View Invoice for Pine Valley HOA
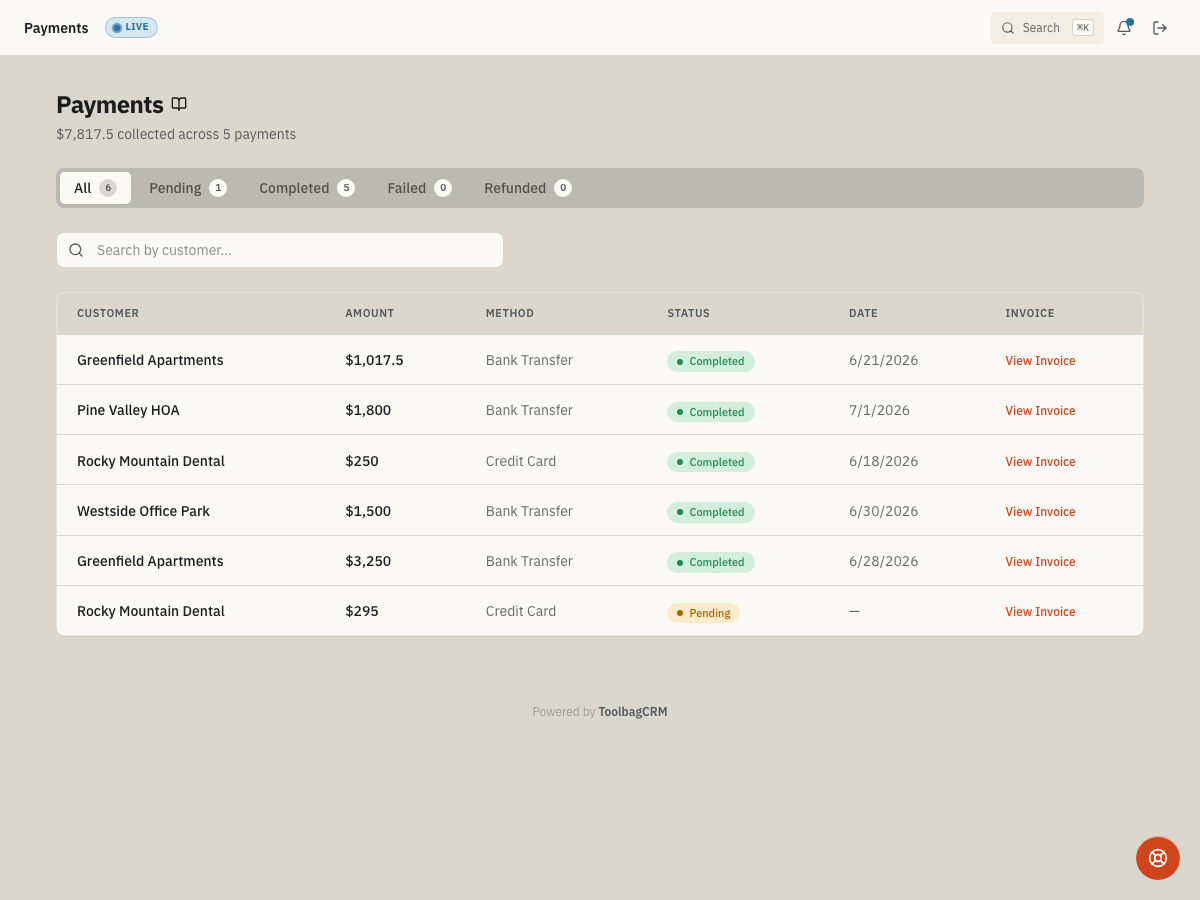1200x900 pixels. [1040, 411]
